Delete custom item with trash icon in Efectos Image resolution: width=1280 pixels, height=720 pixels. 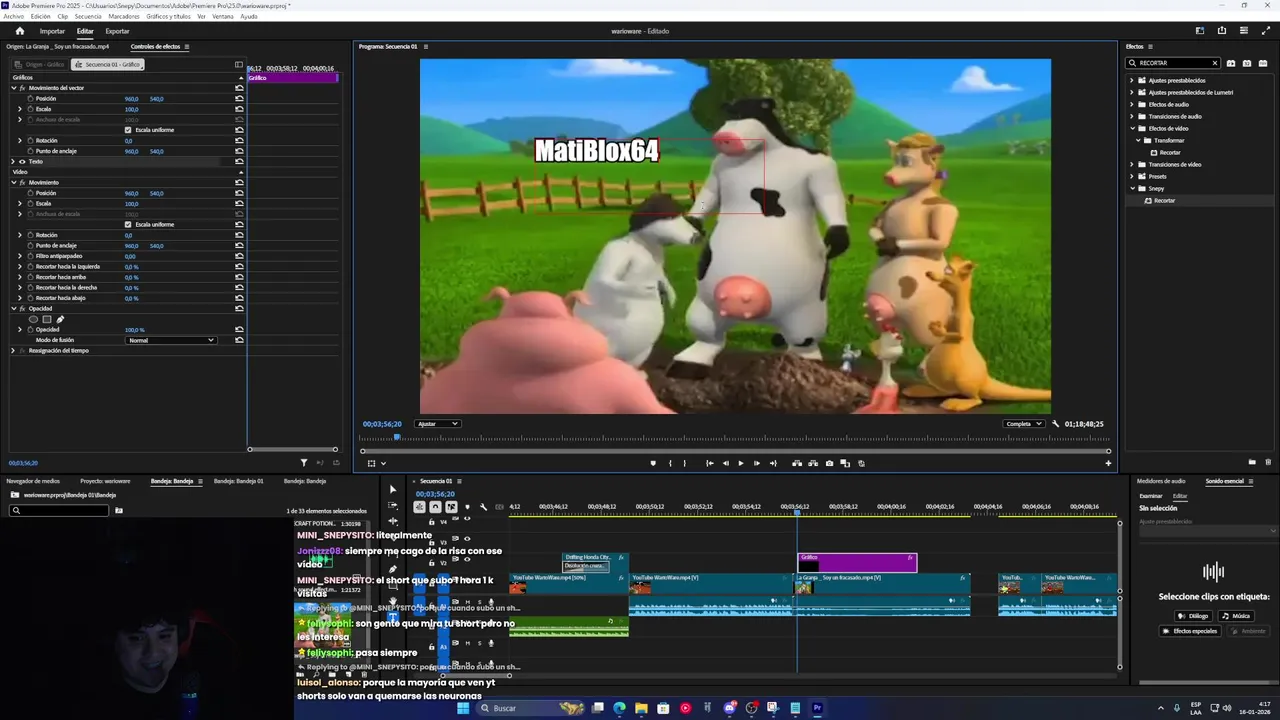[x=1268, y=462]
